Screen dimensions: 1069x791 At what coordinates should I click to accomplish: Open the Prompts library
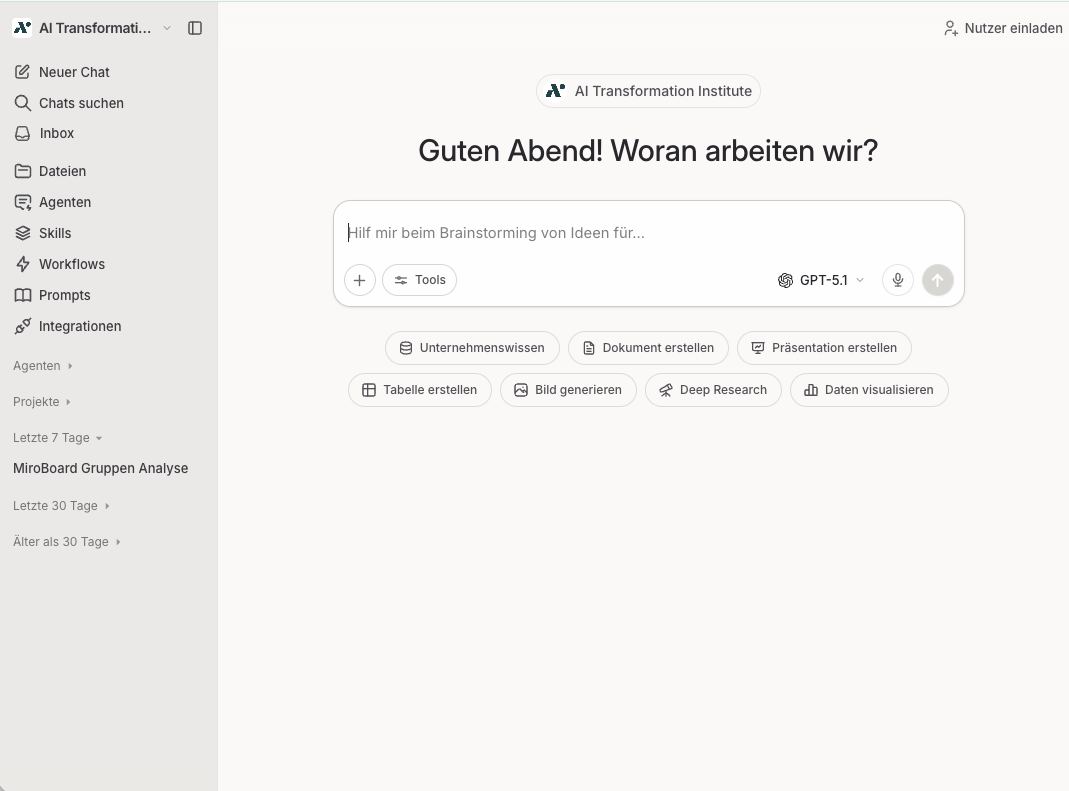(x=64, y=295)
